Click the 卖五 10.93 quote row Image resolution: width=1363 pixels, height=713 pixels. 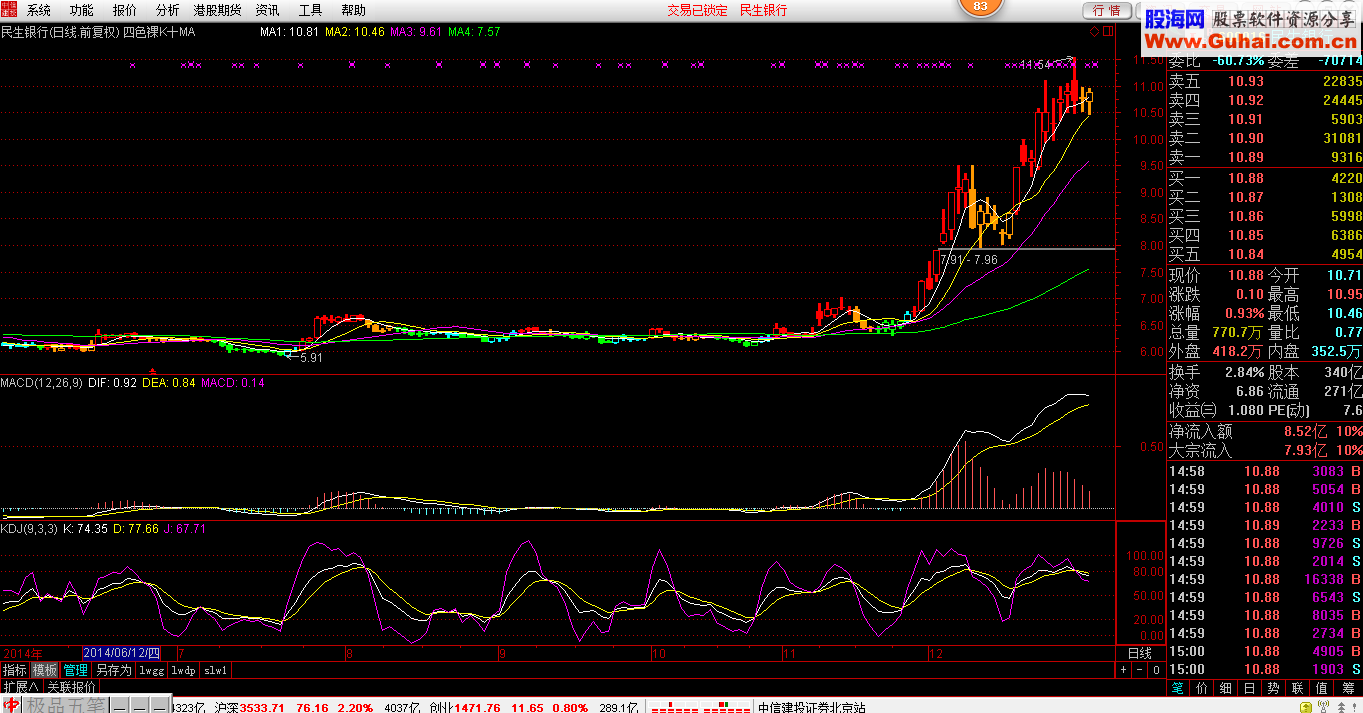click(1265, 81)
